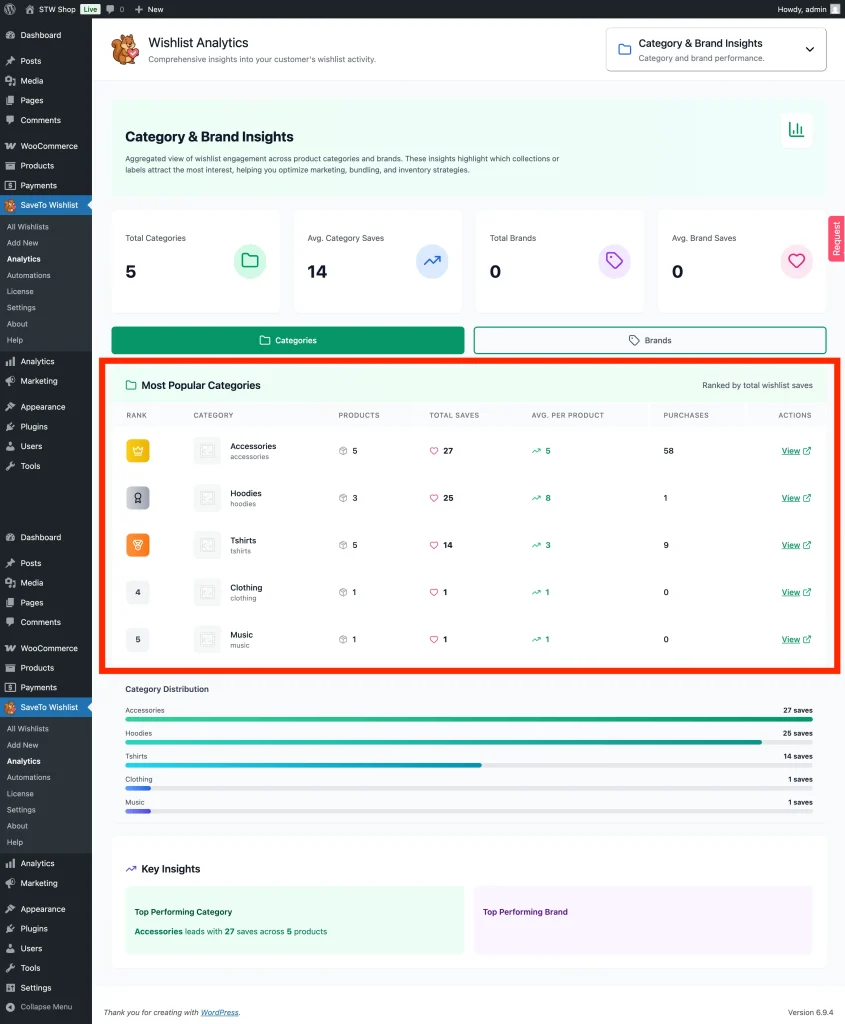Click the pink Request tab on the right edge
The height and width of the screenshot is (1024, 845).
tap(836, 238)
